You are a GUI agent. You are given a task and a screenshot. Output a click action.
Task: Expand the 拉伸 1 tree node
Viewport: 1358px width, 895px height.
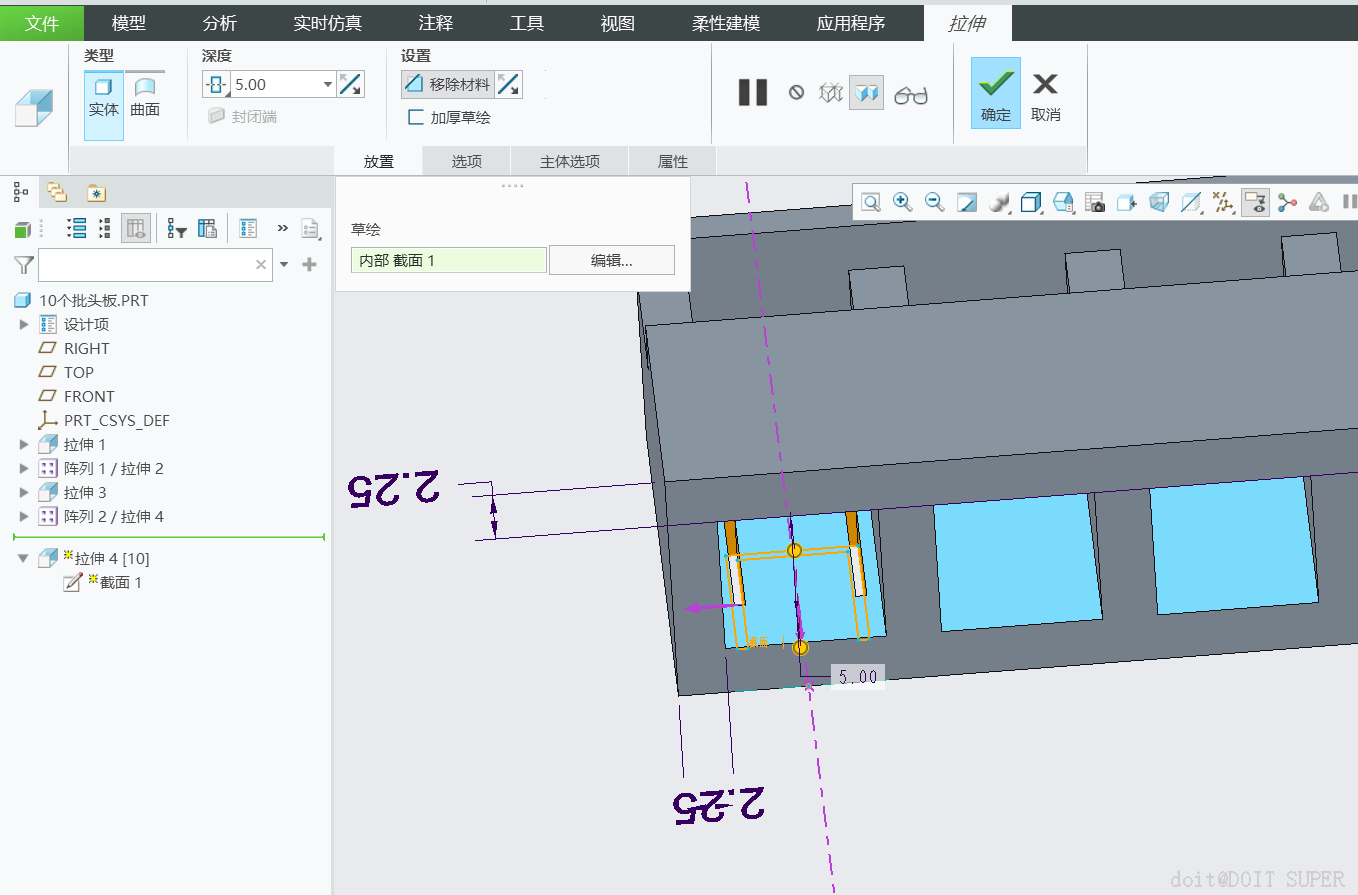click(25, 445)
